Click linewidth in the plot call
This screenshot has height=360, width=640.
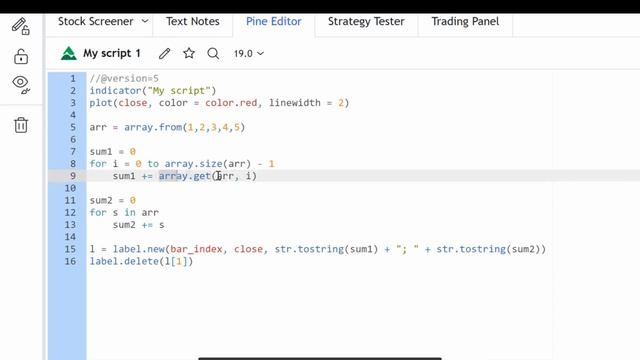[x=295, y=103]
